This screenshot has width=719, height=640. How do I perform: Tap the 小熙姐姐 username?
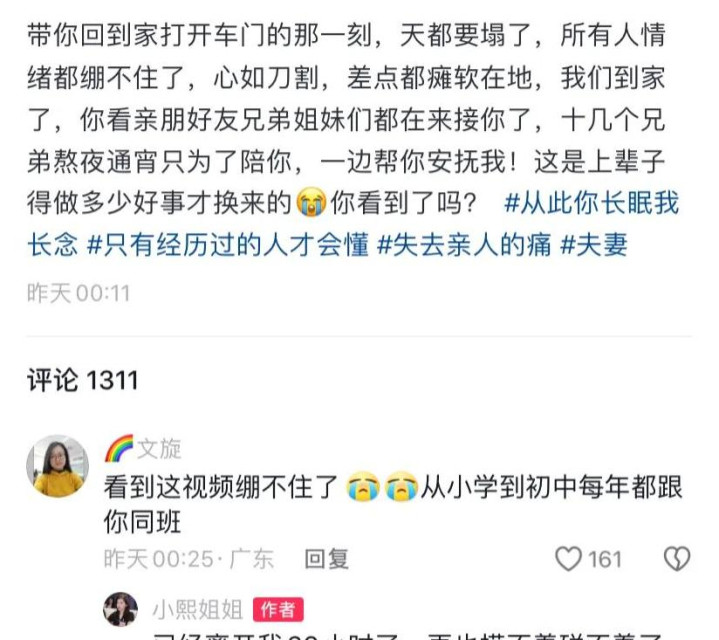(198, 610)
